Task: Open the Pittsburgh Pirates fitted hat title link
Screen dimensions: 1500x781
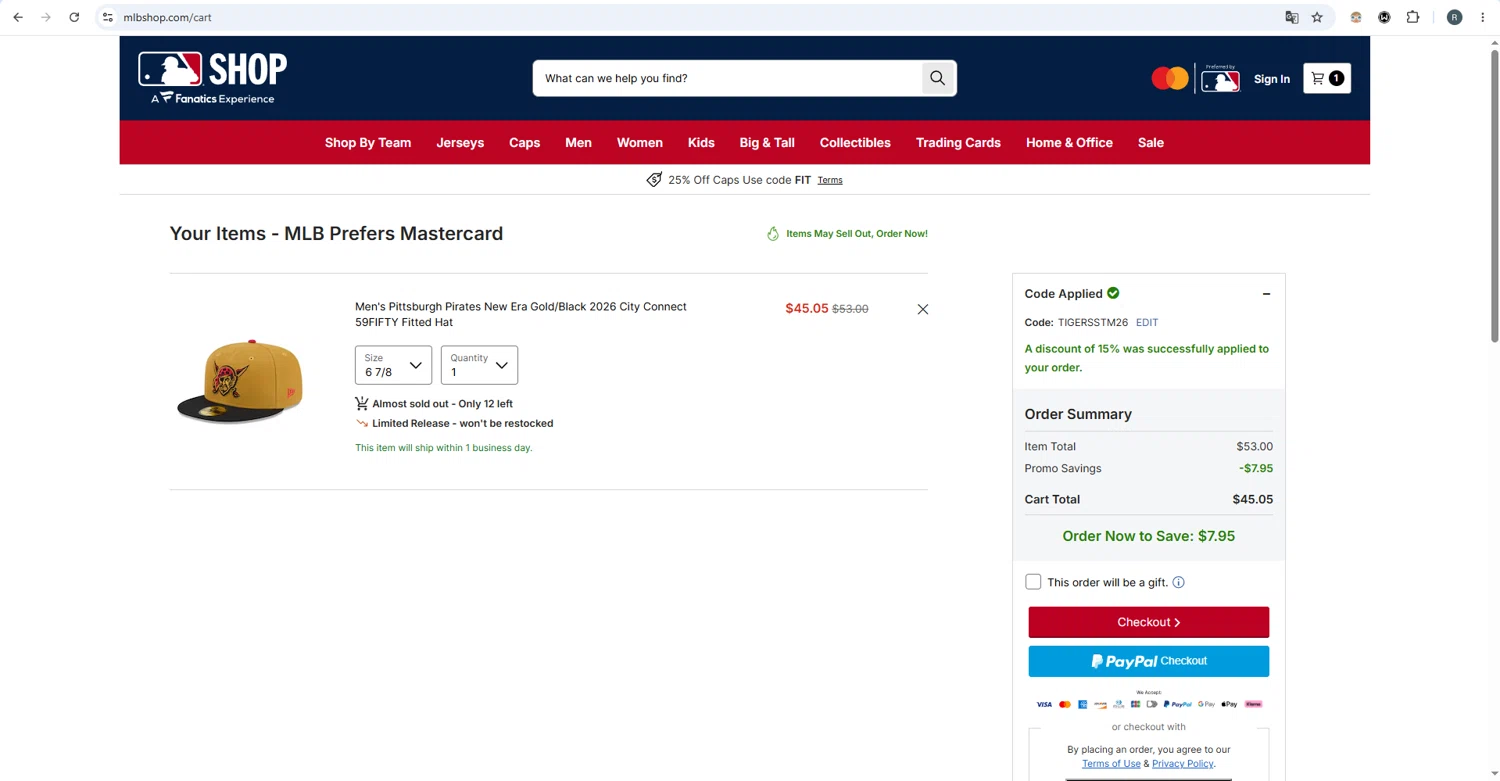Action: pyautogui.click(x=521, y=314)
